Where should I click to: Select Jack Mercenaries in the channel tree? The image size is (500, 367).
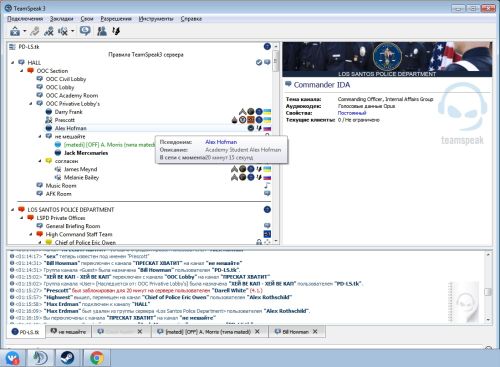tap(86, 153)
